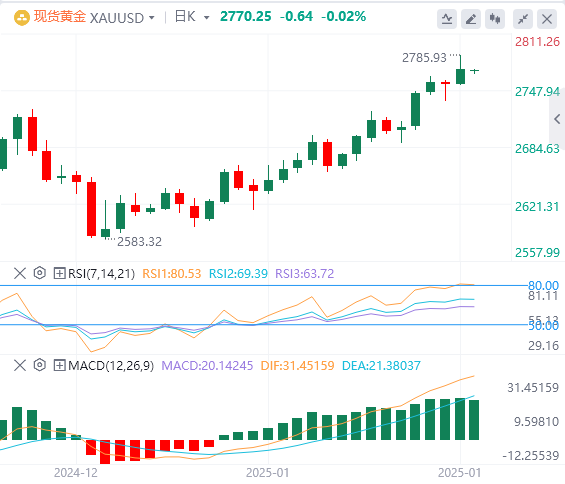Click the DIF:31.45159 value
The image size is (565, 484).
(x=297, y=366)
